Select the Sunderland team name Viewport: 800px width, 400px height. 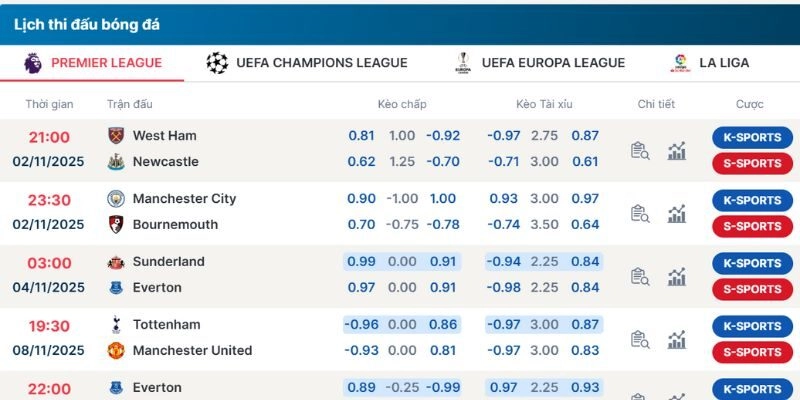pos(168,261)
